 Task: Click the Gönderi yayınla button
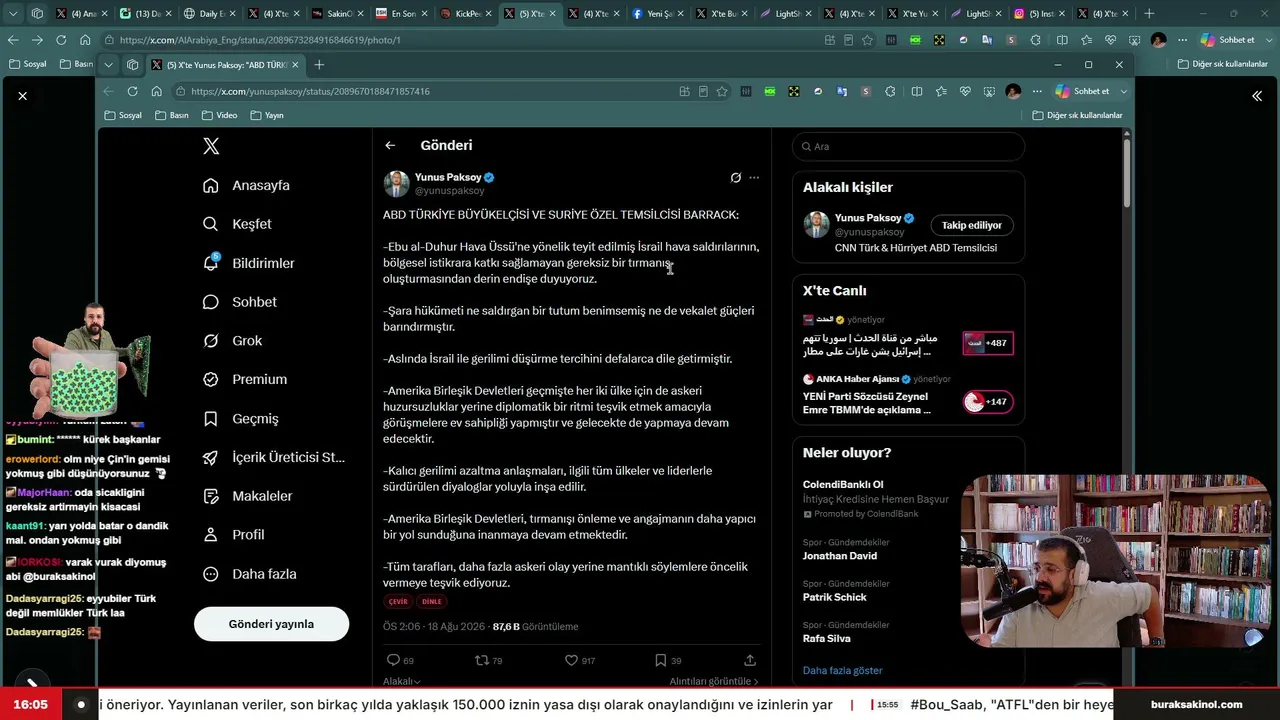(271, 624)
